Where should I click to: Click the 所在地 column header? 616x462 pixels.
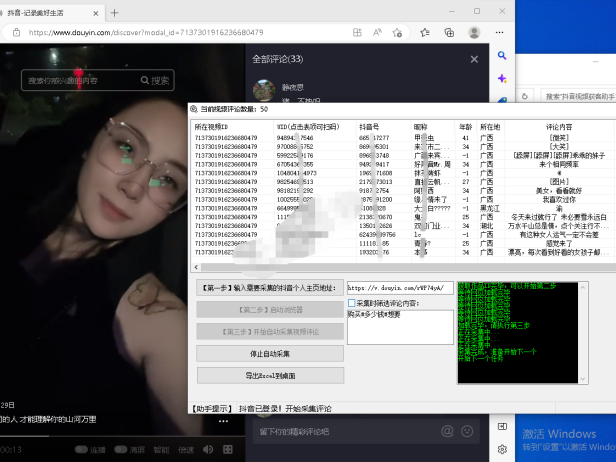490,127
